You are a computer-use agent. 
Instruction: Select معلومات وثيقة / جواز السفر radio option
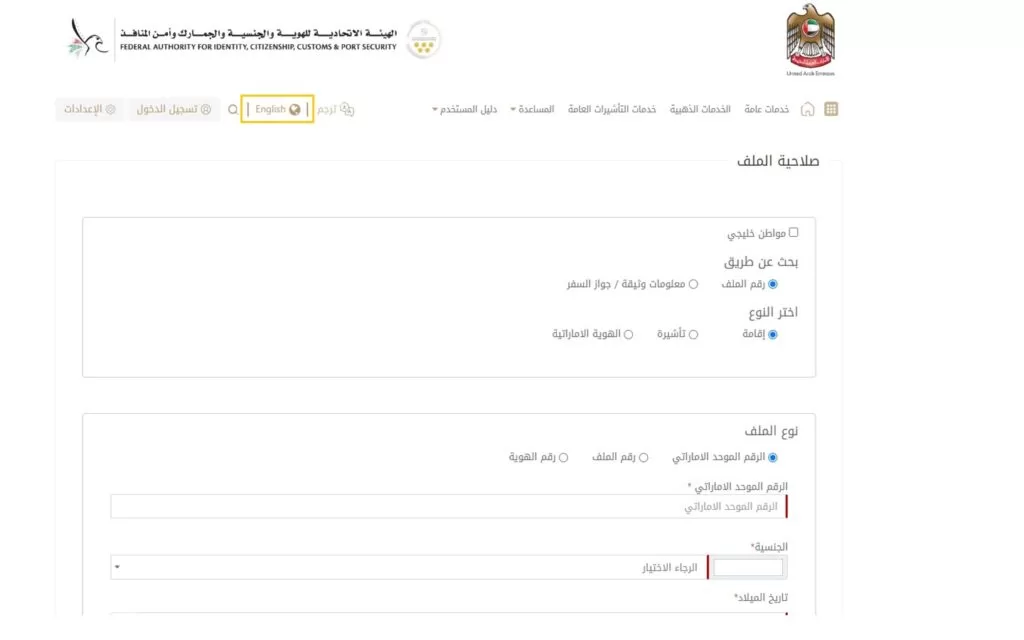693,284
